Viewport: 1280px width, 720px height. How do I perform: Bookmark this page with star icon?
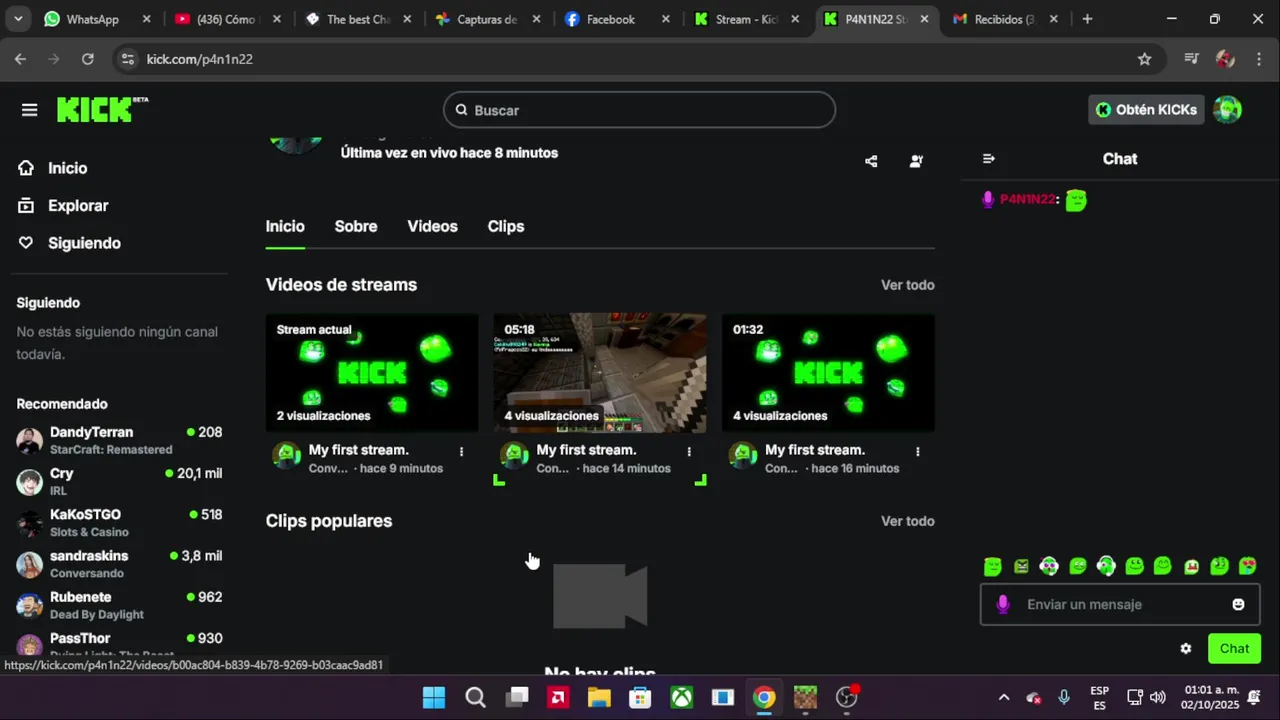click(x=1145, y=59)
